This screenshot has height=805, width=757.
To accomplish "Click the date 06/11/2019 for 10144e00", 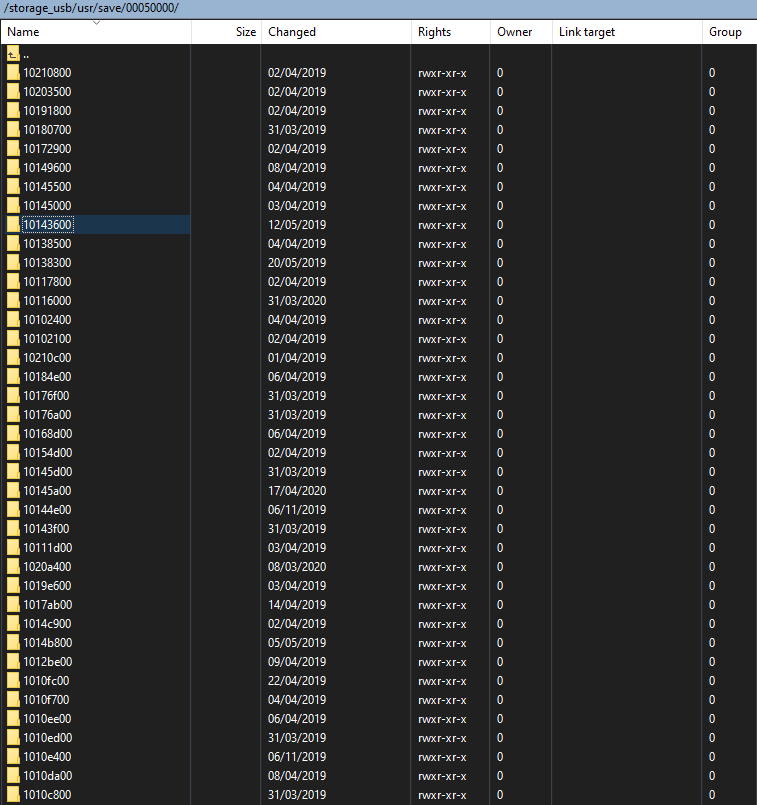I will pyautogui.click(x=297, y=510).
